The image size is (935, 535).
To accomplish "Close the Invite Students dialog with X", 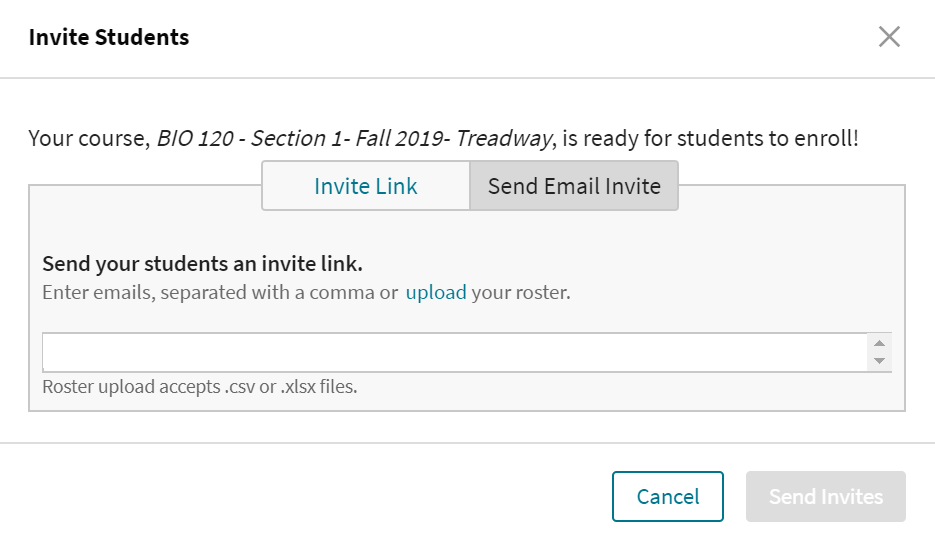I will click(889, 37).
